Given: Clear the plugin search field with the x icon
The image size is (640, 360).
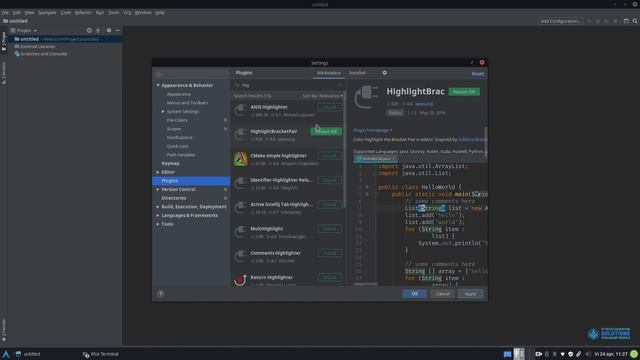Looking at the screenshot, I should point(340,85).
